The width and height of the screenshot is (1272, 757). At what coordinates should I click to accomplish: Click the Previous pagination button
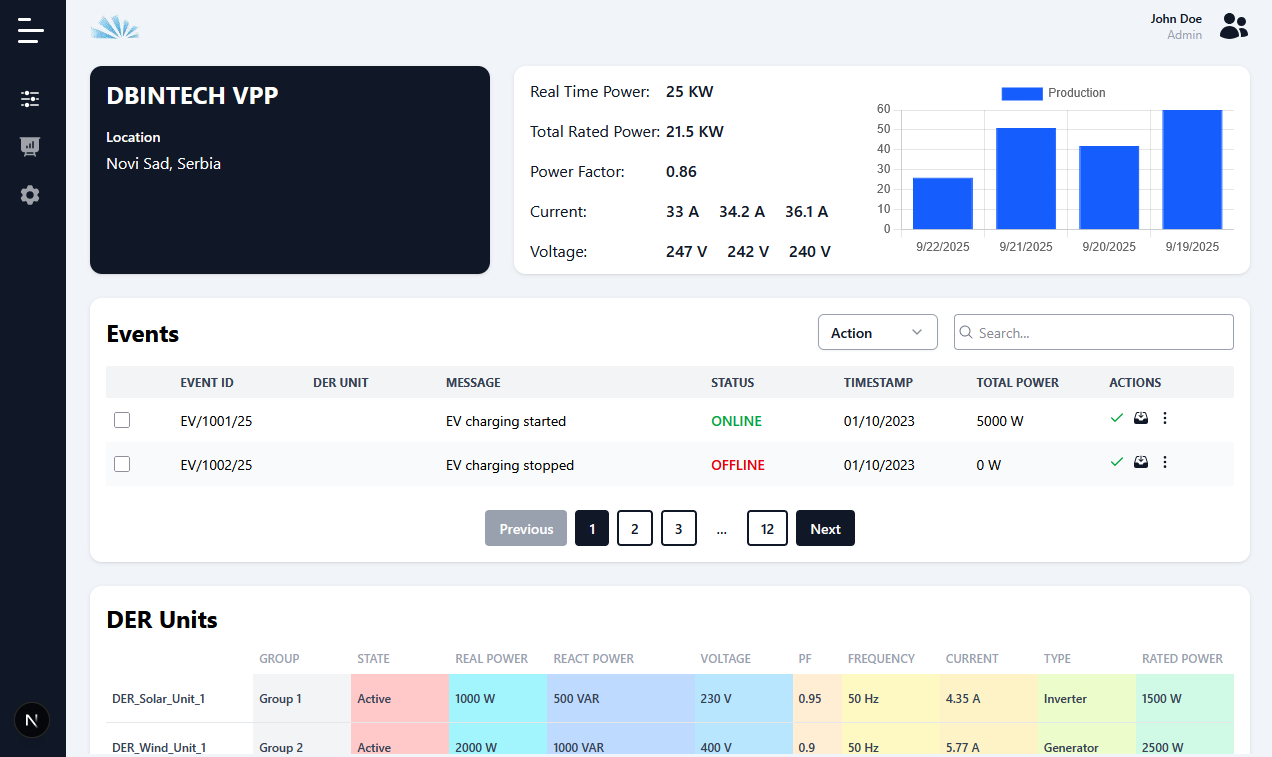point(526,528)
